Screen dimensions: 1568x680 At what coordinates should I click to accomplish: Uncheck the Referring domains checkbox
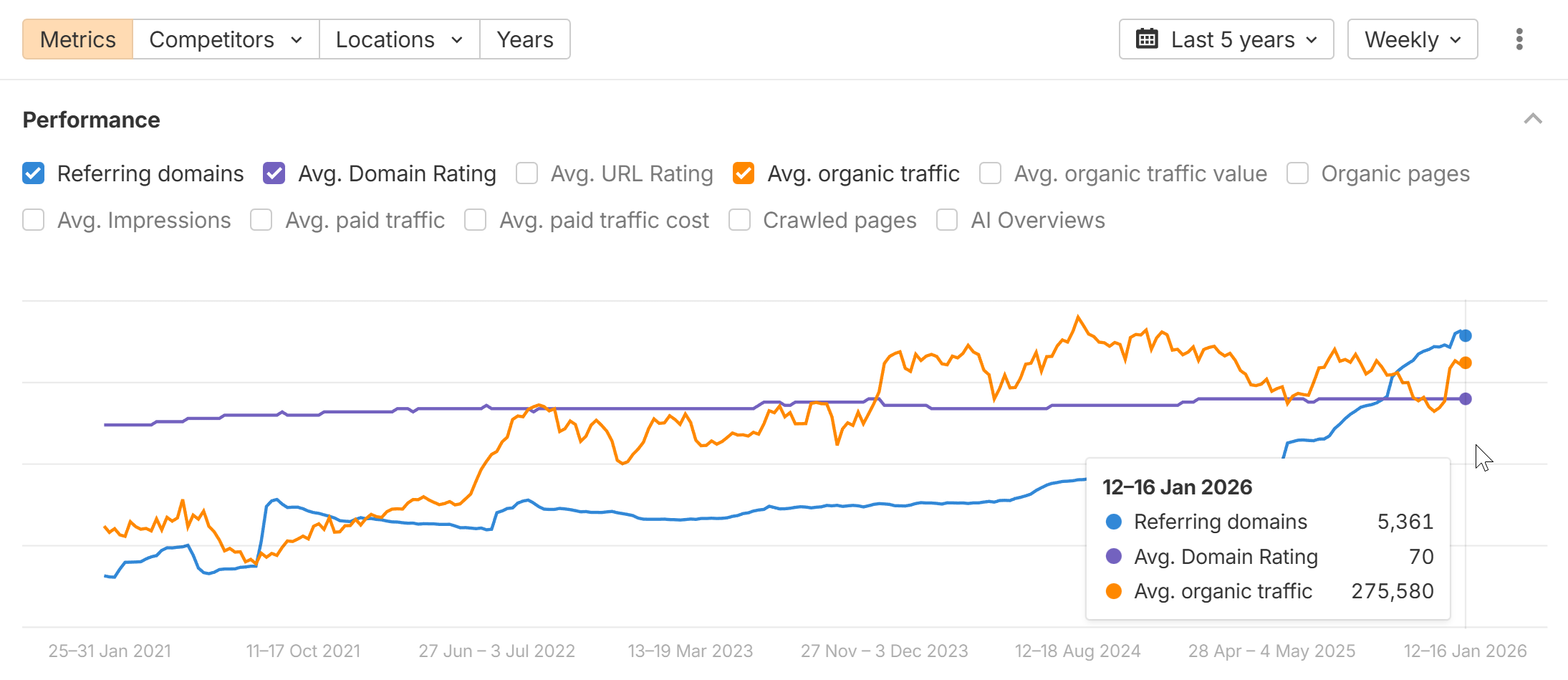pos(34,173)
